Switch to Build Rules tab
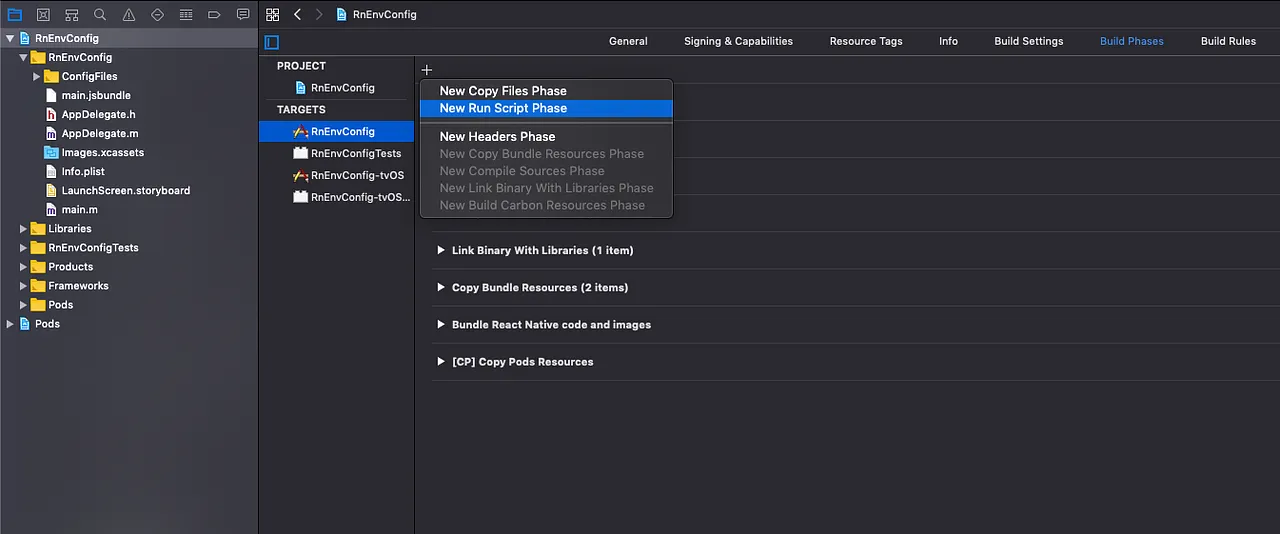Image resolution: width=1280 pixels, height=534 pixels. pos(1228,42)
